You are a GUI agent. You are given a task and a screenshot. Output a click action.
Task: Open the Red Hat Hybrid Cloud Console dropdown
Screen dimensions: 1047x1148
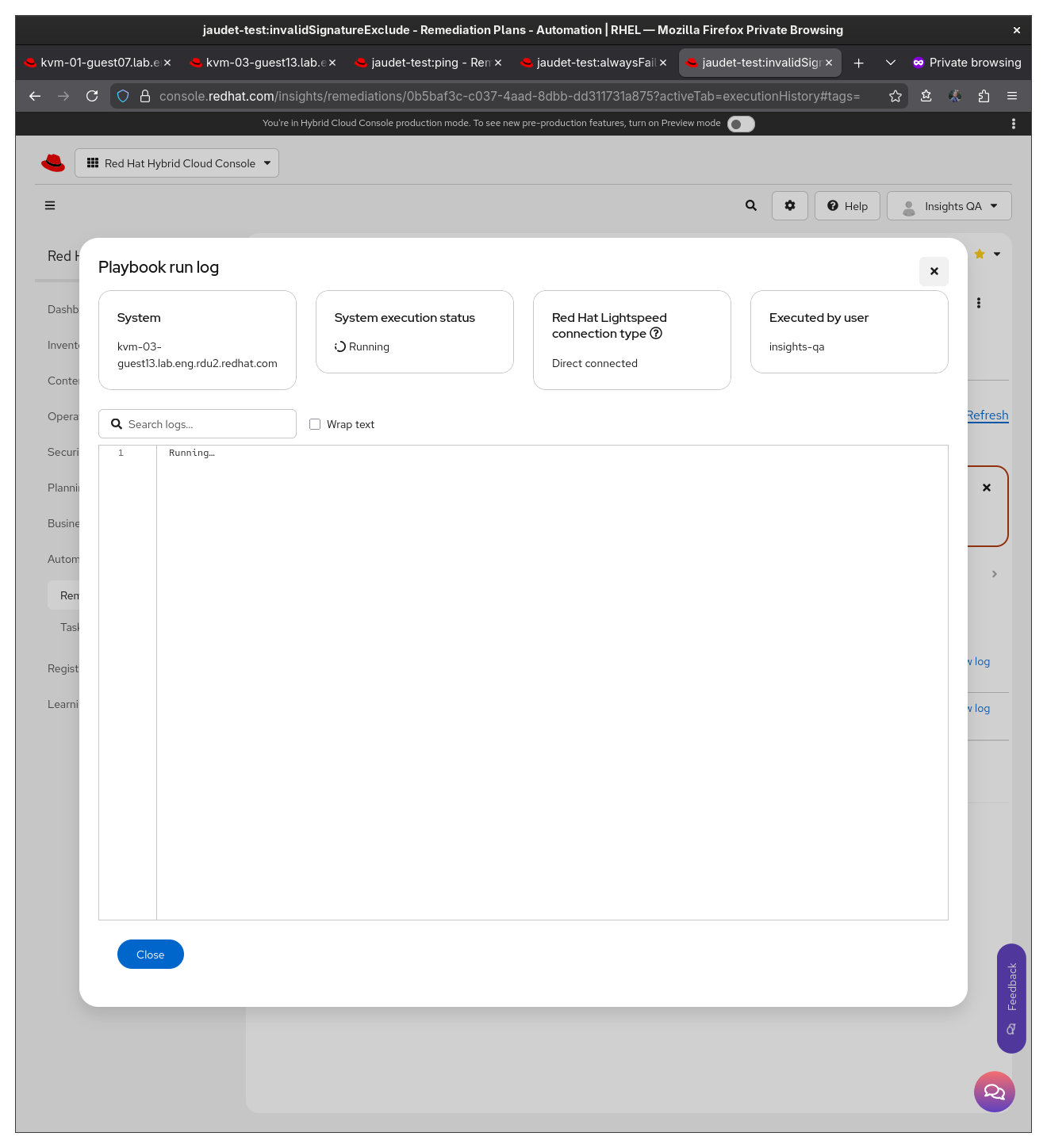click(177, 163)
